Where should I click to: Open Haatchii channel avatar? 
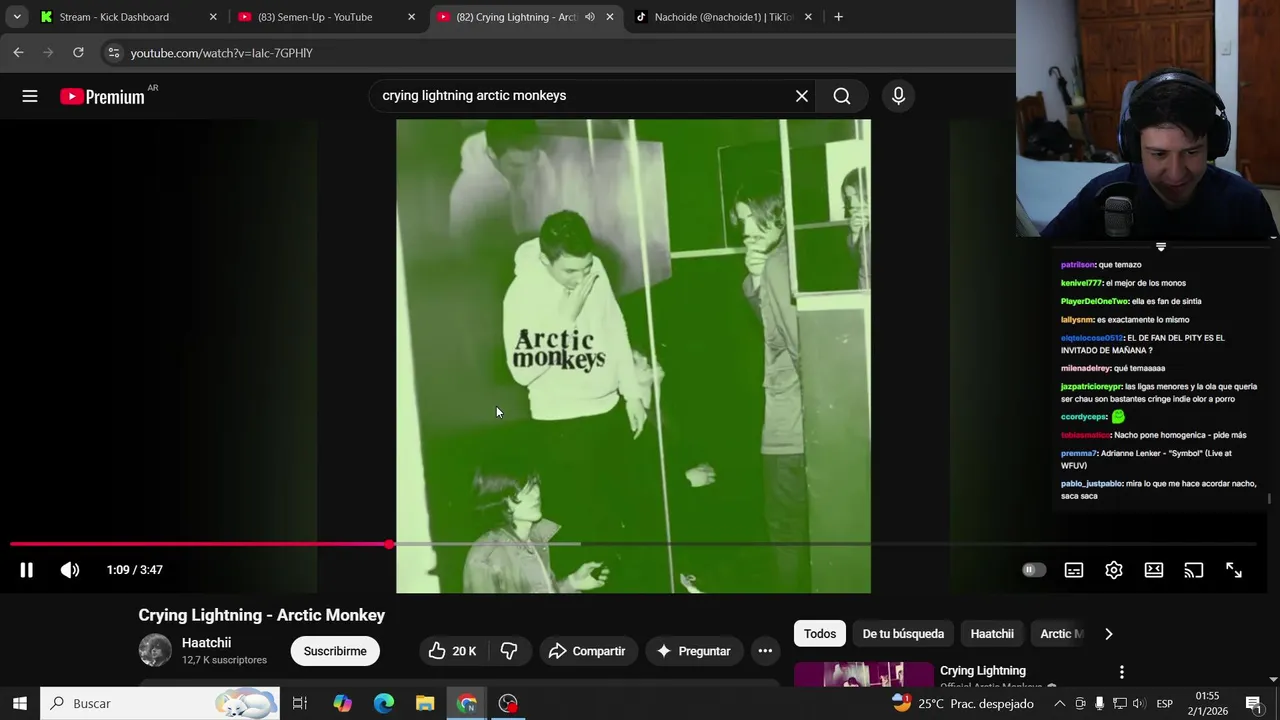click(x=155, y=650)
